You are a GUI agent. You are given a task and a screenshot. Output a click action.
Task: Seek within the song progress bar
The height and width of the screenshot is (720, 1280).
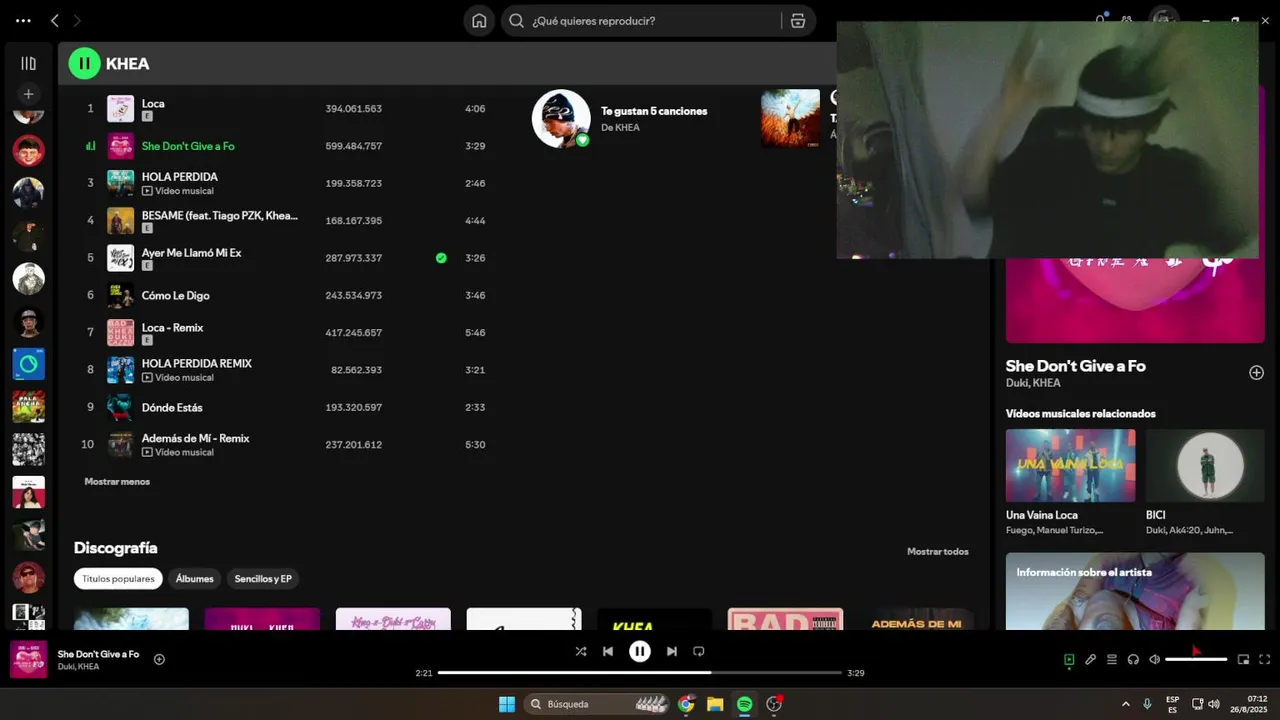[640, 673]
